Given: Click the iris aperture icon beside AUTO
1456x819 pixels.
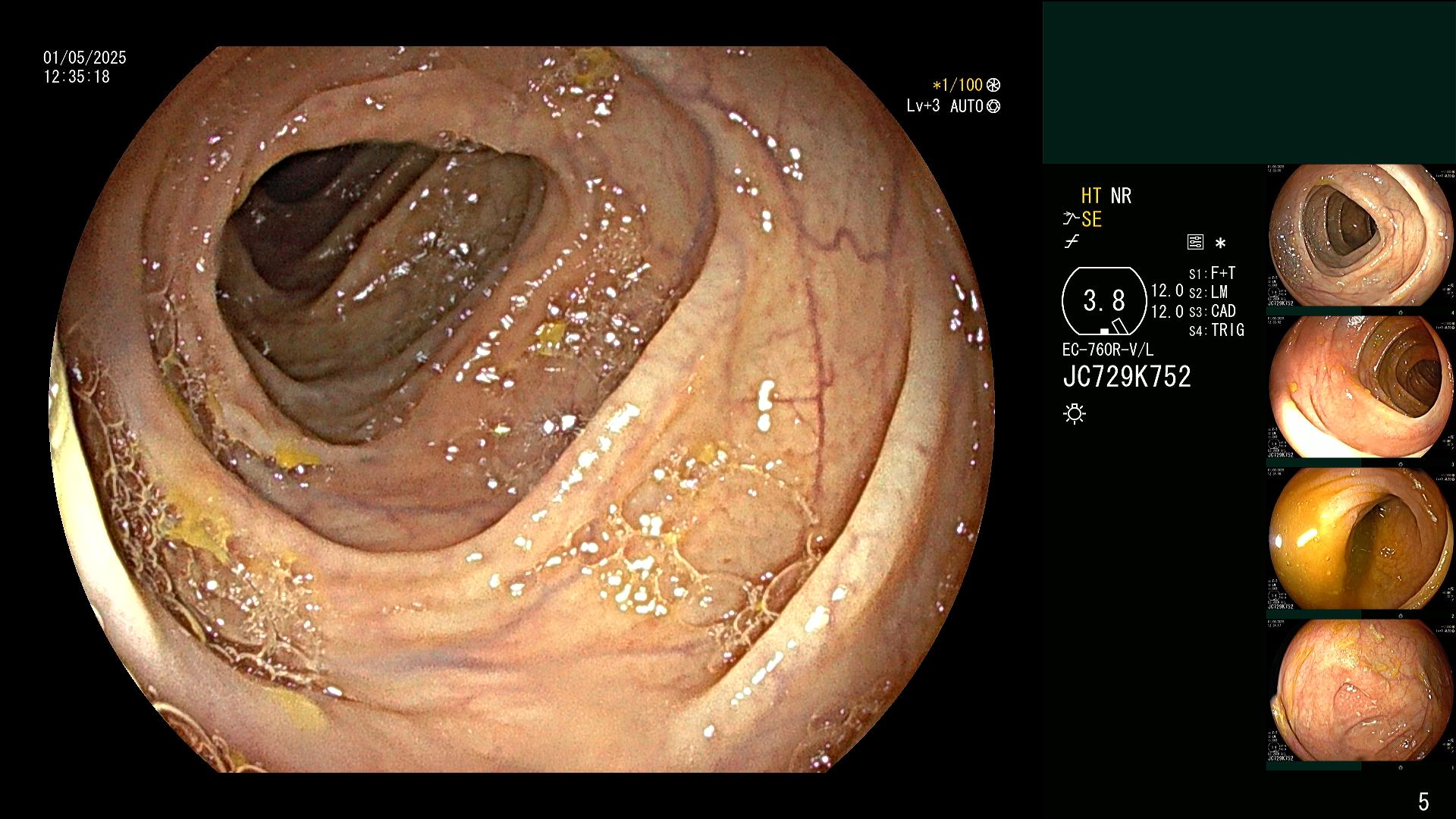Looking at the screenshot, I should (x=993, y=106).
